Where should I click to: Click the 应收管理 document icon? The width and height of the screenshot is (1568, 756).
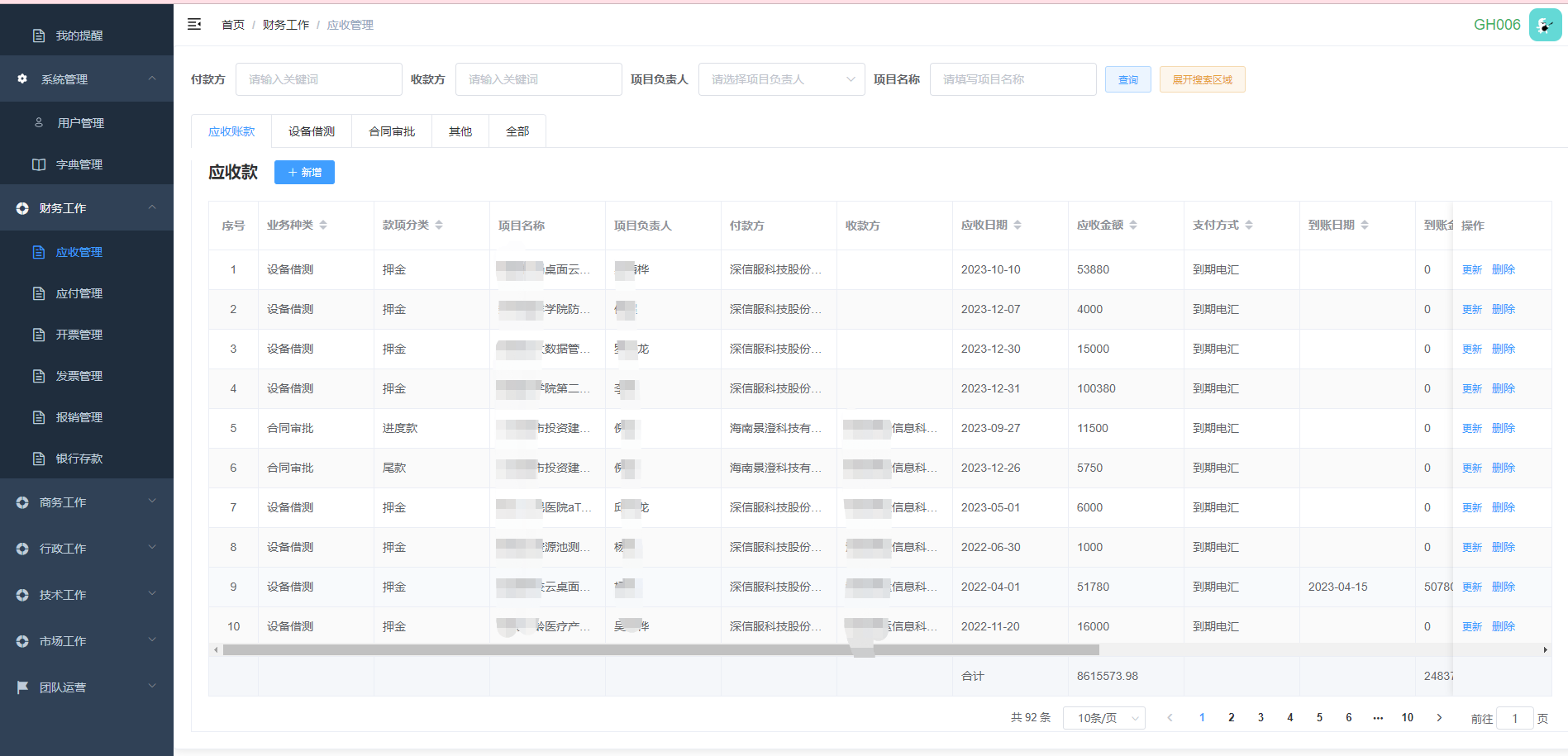(39, 252)
